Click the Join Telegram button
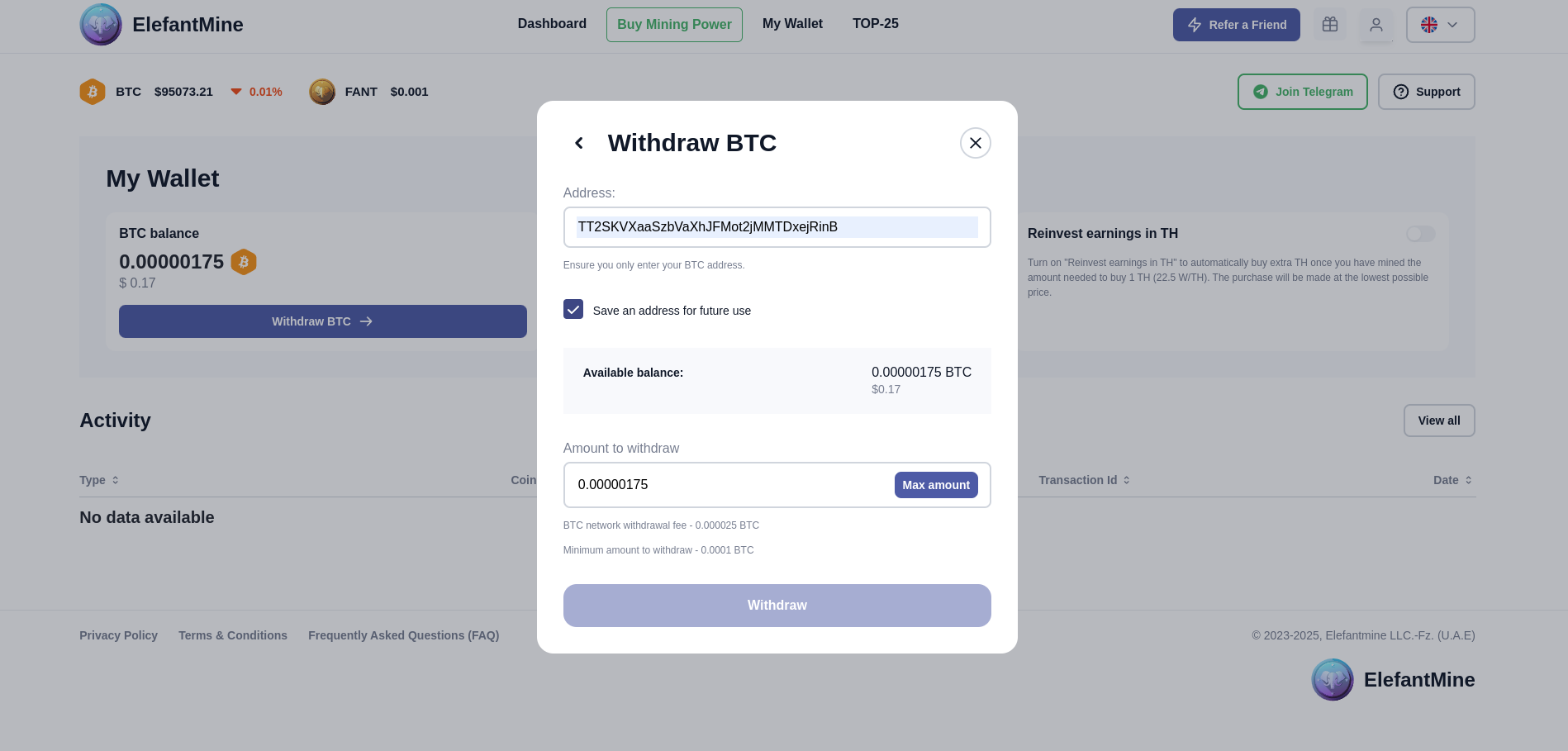 (1303, 92)
